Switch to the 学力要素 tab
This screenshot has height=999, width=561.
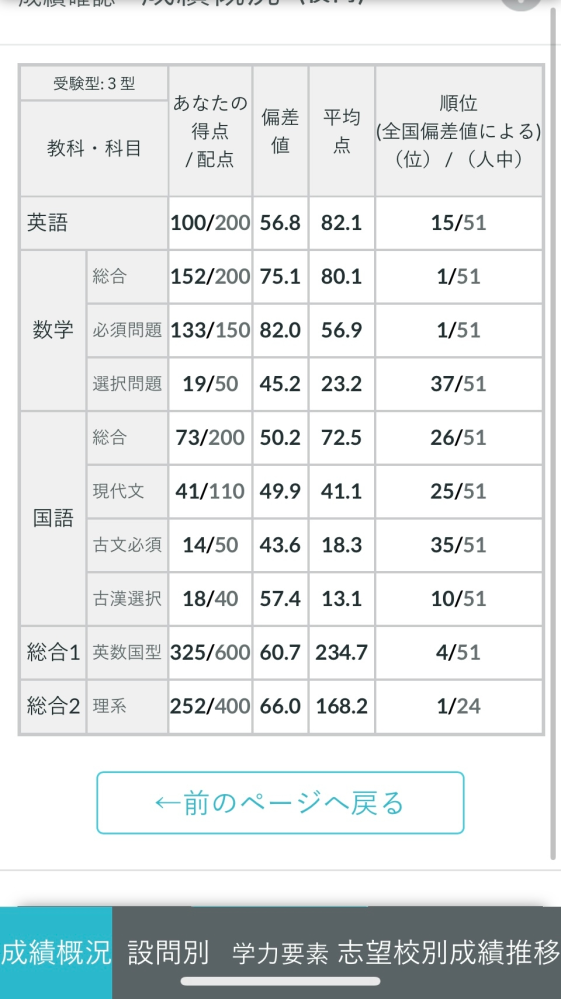[280, 952]
